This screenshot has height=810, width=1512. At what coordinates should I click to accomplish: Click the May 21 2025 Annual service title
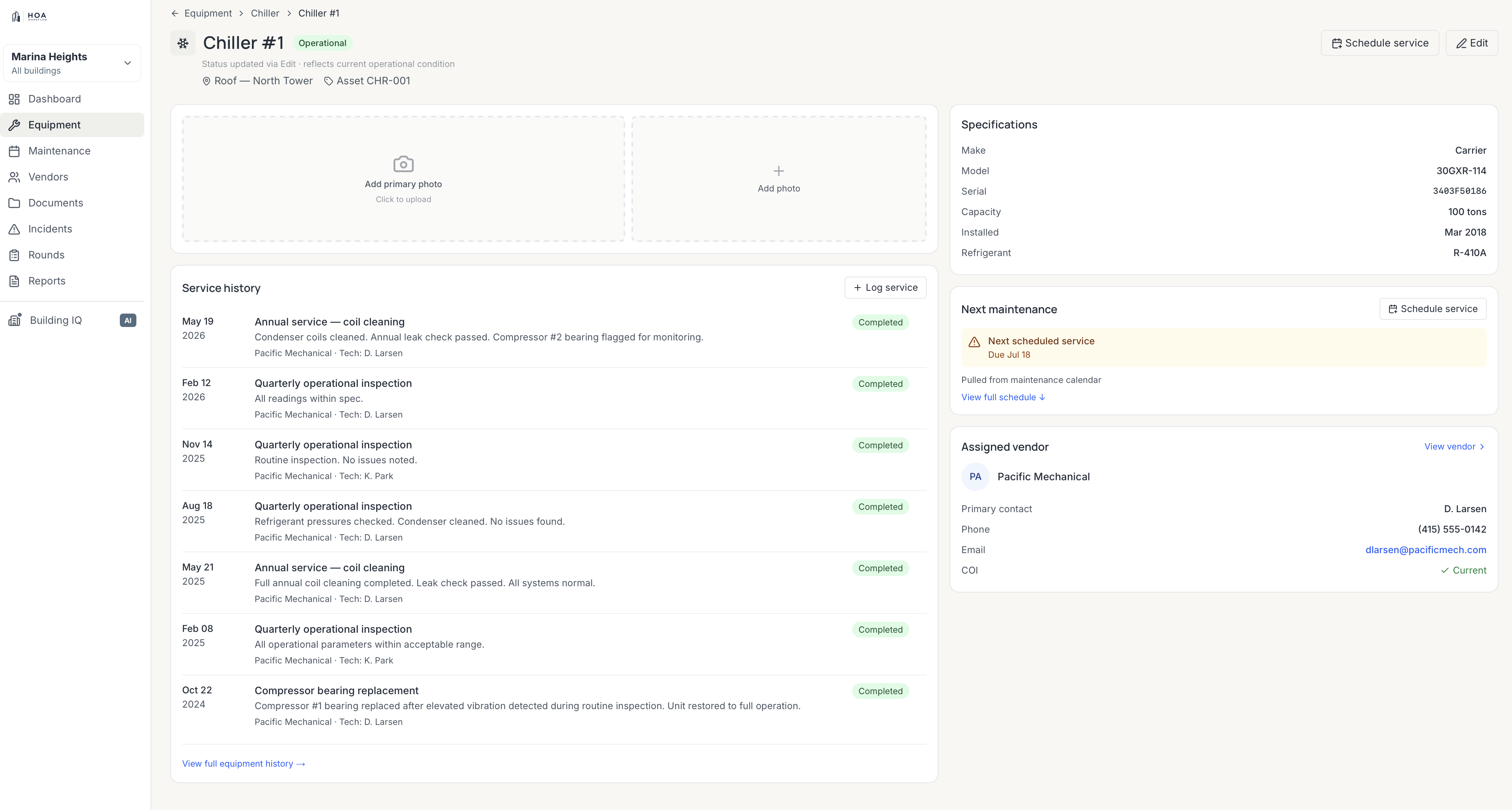[330, 568]
